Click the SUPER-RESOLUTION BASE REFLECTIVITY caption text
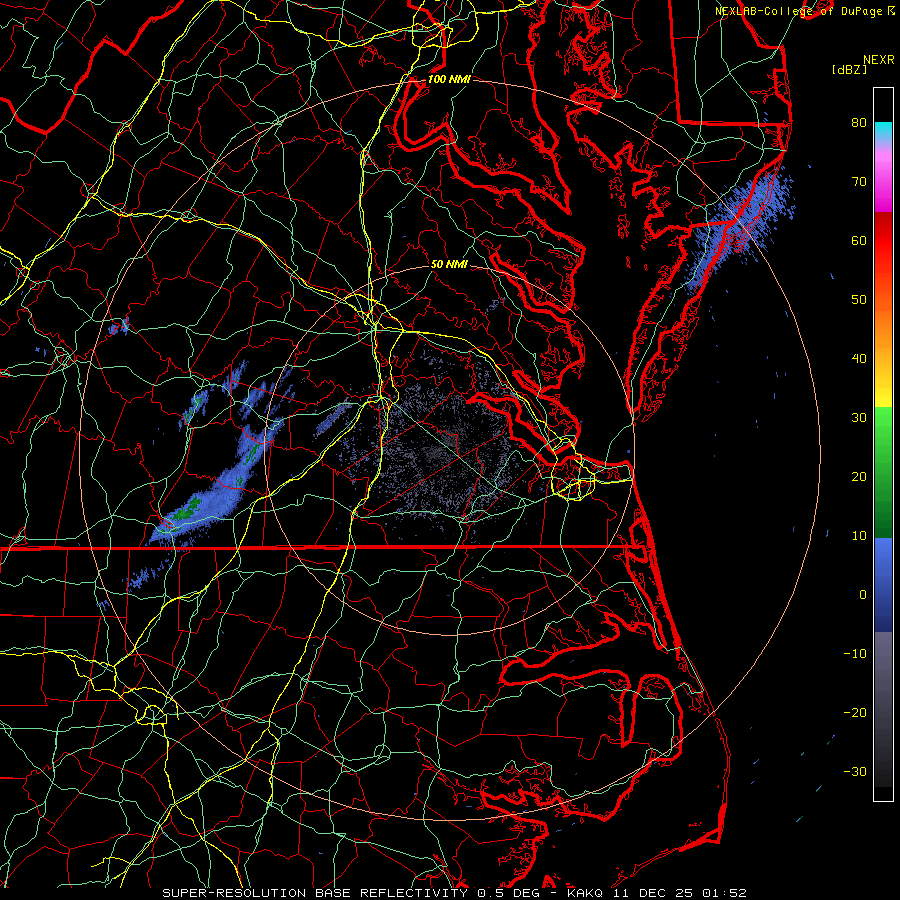The width and height of the screenshot is (900, 900). (315, 893)
